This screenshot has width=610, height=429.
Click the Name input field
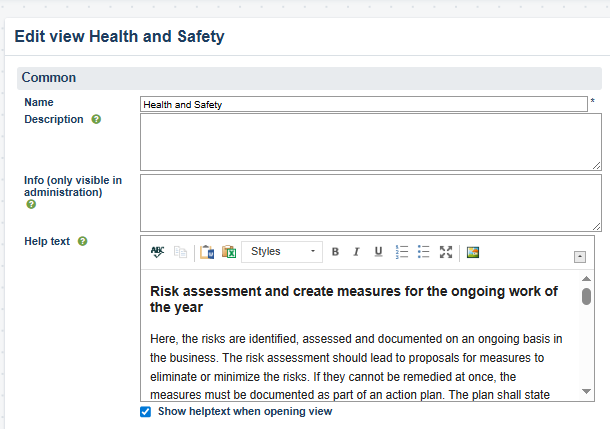click(363, 104)
